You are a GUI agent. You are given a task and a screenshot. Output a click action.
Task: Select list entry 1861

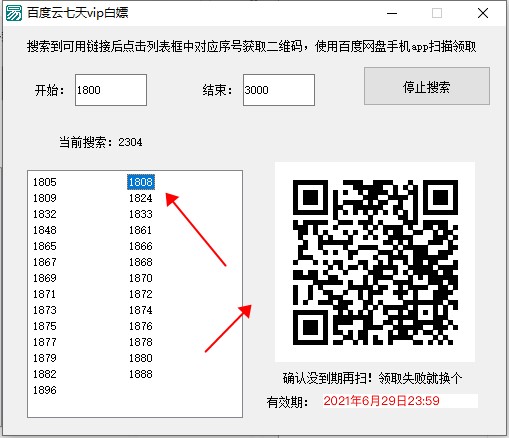tap(141, 230)
